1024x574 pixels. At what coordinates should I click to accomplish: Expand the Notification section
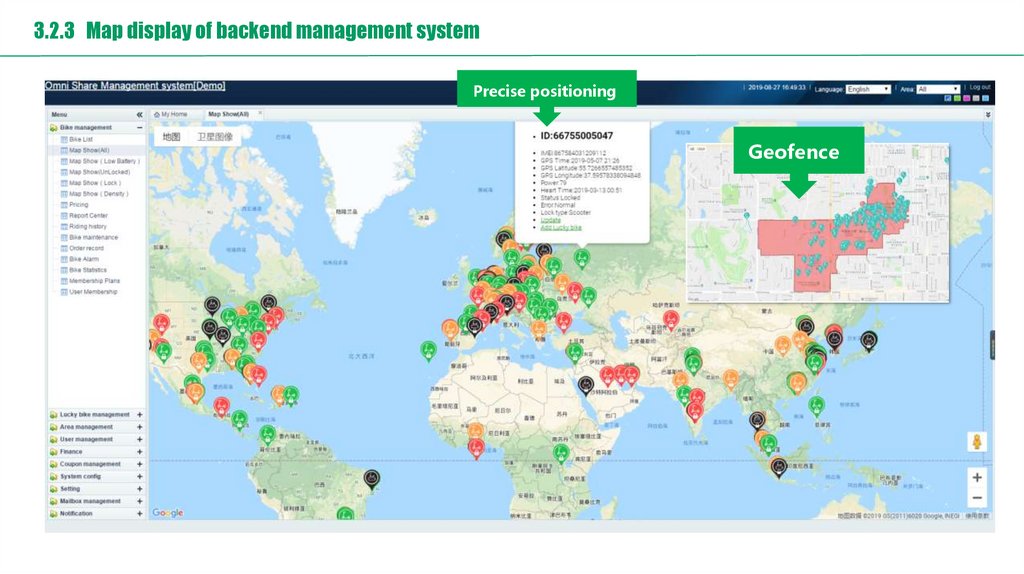[139, 514]
